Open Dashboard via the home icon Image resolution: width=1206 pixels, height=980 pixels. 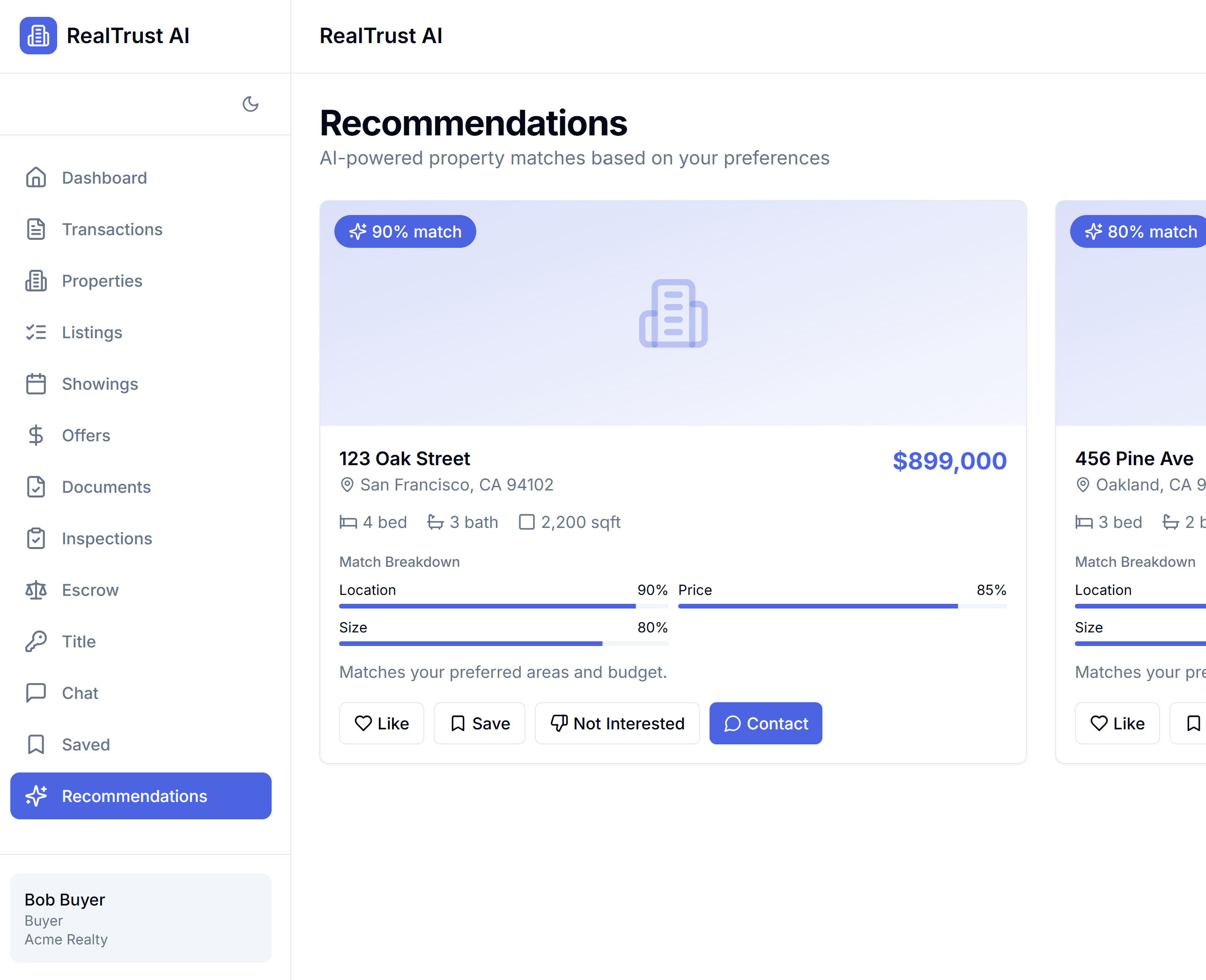click(x=36, y=177)
